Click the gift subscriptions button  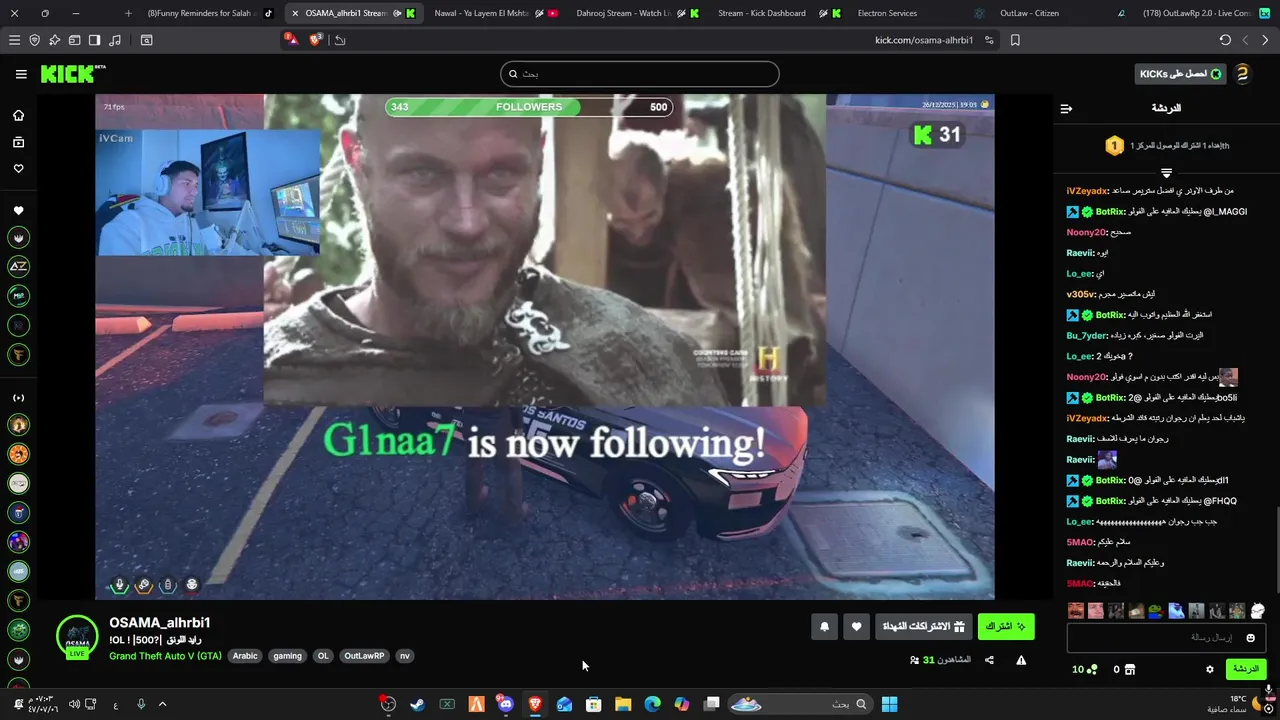[923, 627]
